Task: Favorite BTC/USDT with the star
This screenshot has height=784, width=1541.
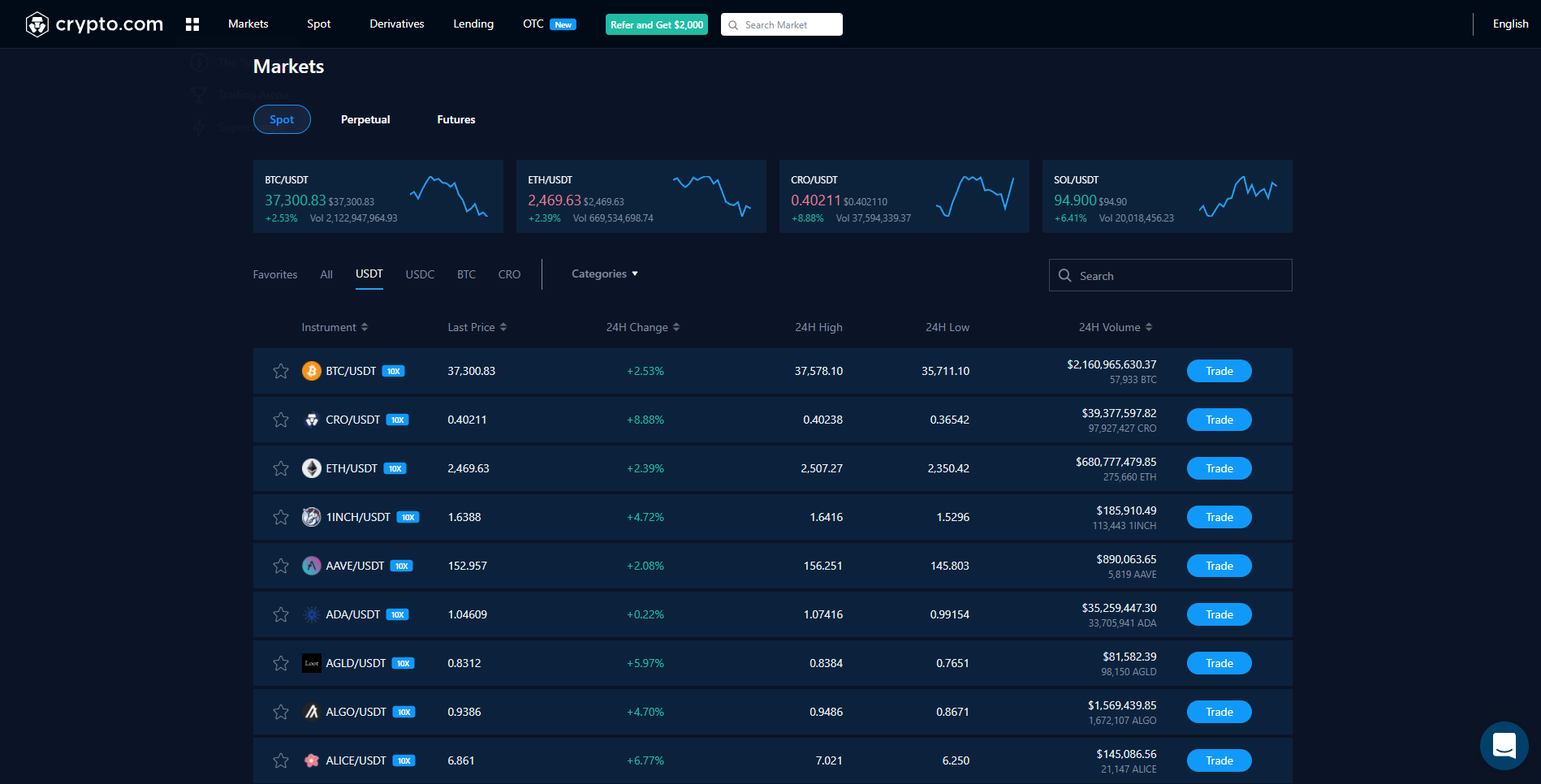Action: point(281,371)
